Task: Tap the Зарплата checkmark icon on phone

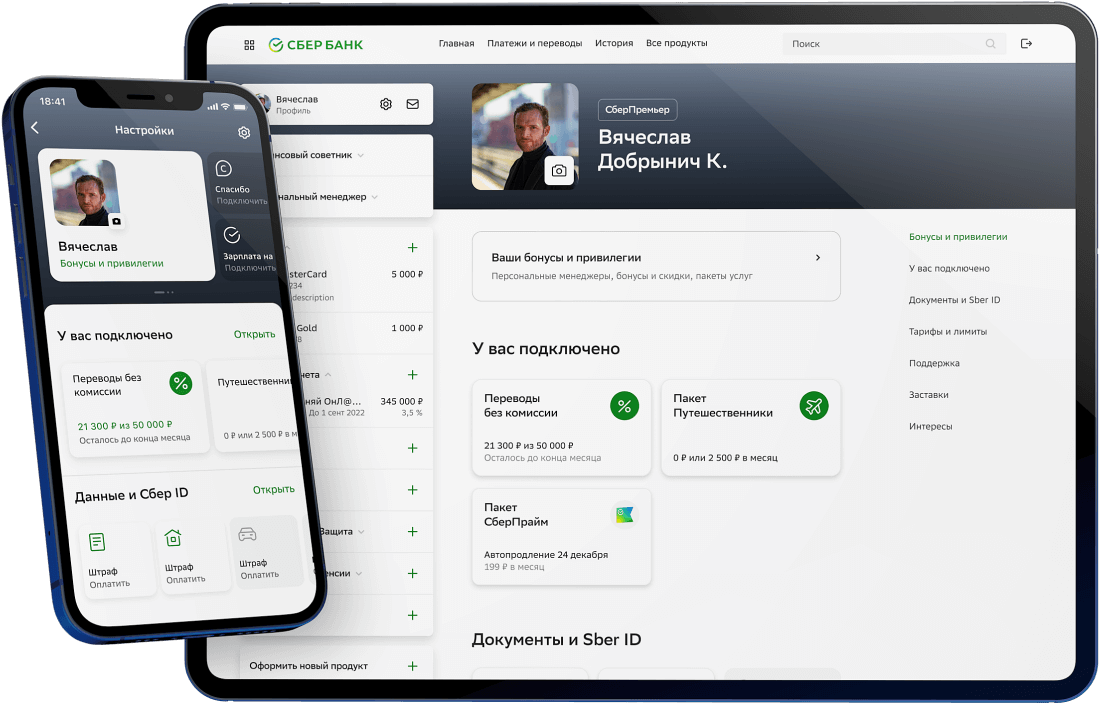Action: coord(232,235)
